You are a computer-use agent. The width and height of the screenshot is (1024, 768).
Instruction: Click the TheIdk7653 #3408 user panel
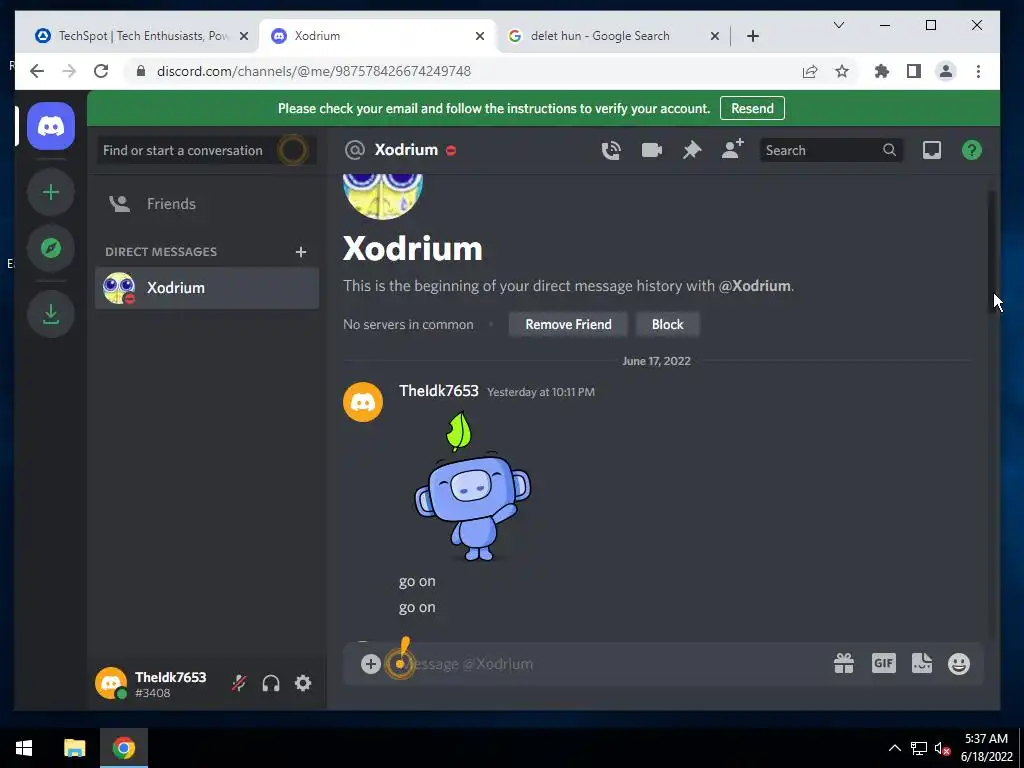click(157, 683)
